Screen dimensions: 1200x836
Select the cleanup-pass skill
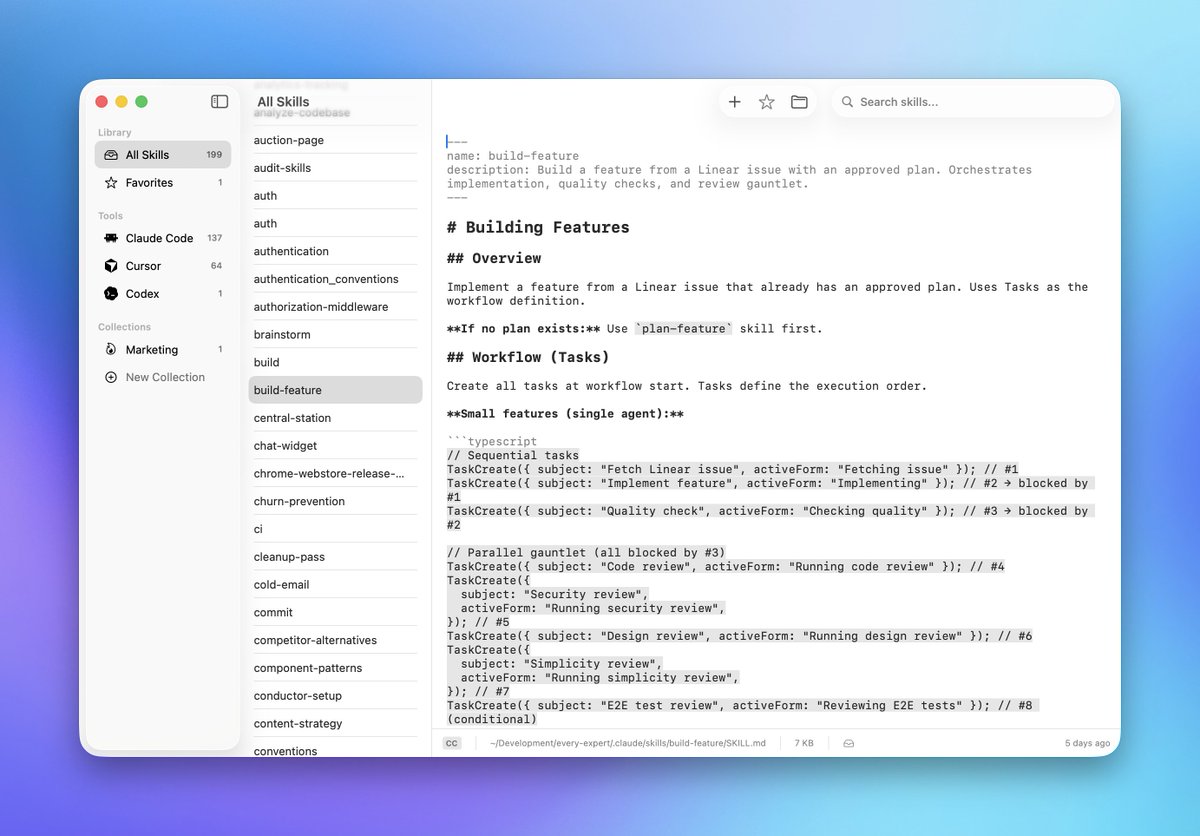click(x=335, y=557)
